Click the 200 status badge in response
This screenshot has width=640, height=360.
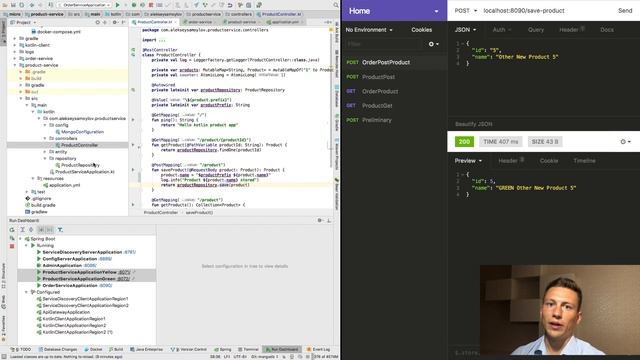tap(464, 142)
